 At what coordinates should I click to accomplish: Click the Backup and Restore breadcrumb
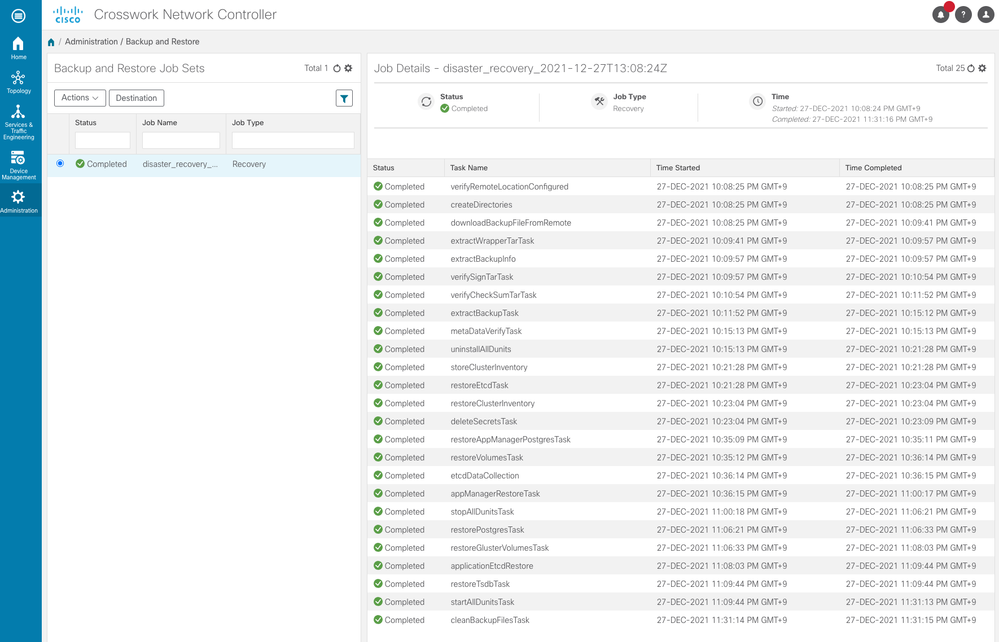point(162,42)
